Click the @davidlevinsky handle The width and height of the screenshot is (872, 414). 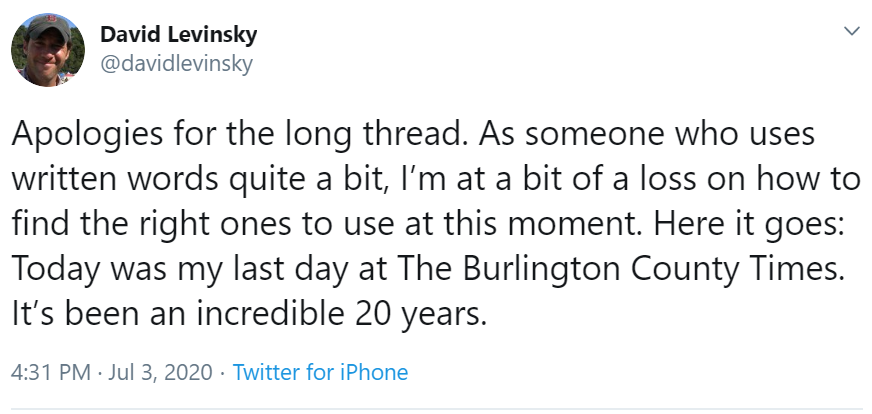point(175,63)
